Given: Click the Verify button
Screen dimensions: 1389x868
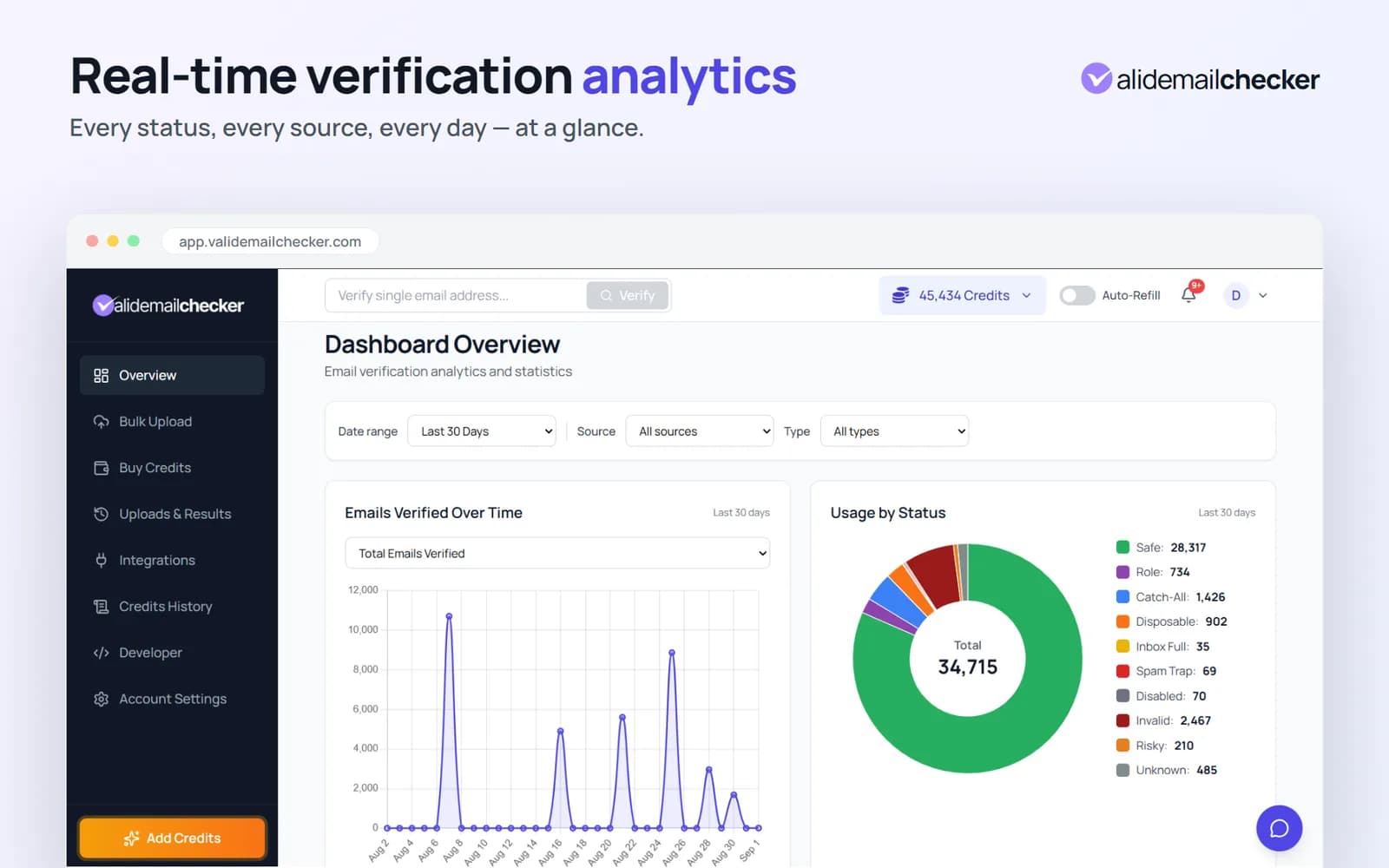Looking at the screenshot, I should tap(627, 295).
